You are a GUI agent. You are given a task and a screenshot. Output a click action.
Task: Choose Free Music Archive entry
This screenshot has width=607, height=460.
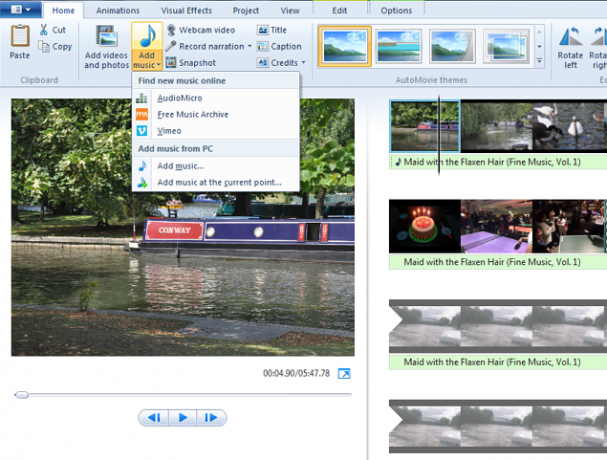tap(216, 115)
